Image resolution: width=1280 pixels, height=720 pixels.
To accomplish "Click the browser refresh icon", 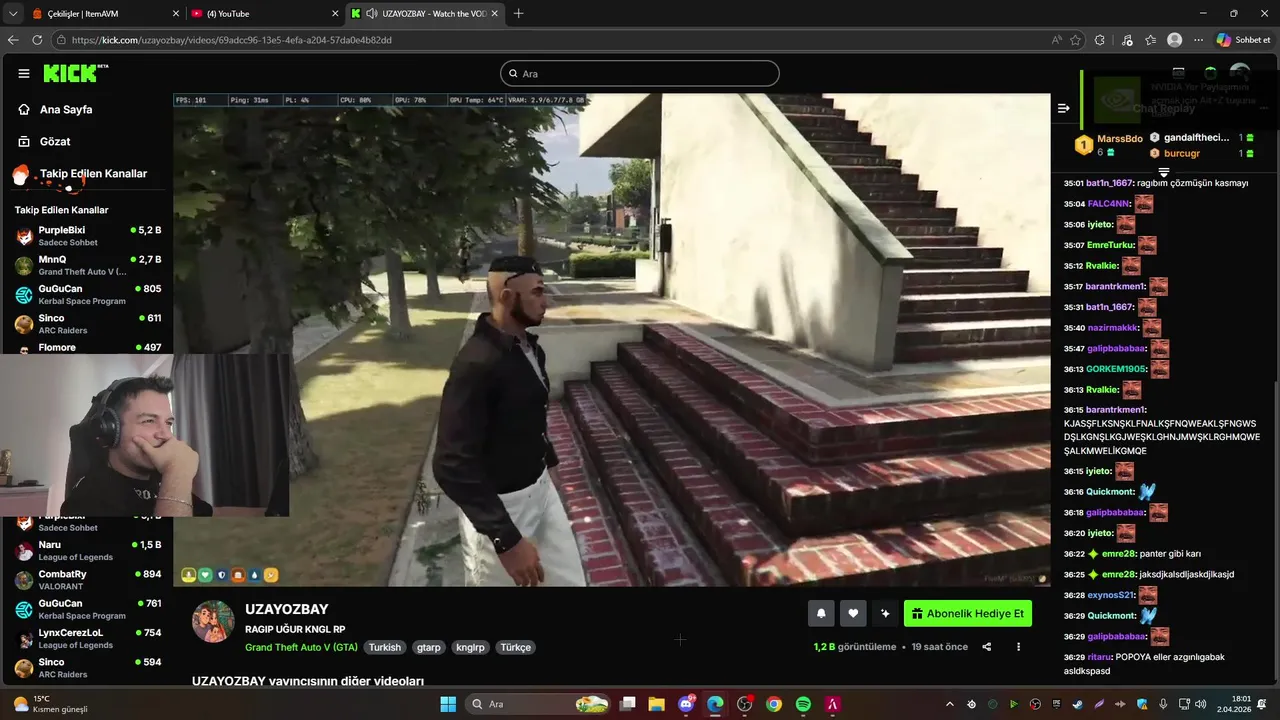I will pos(37,40).
